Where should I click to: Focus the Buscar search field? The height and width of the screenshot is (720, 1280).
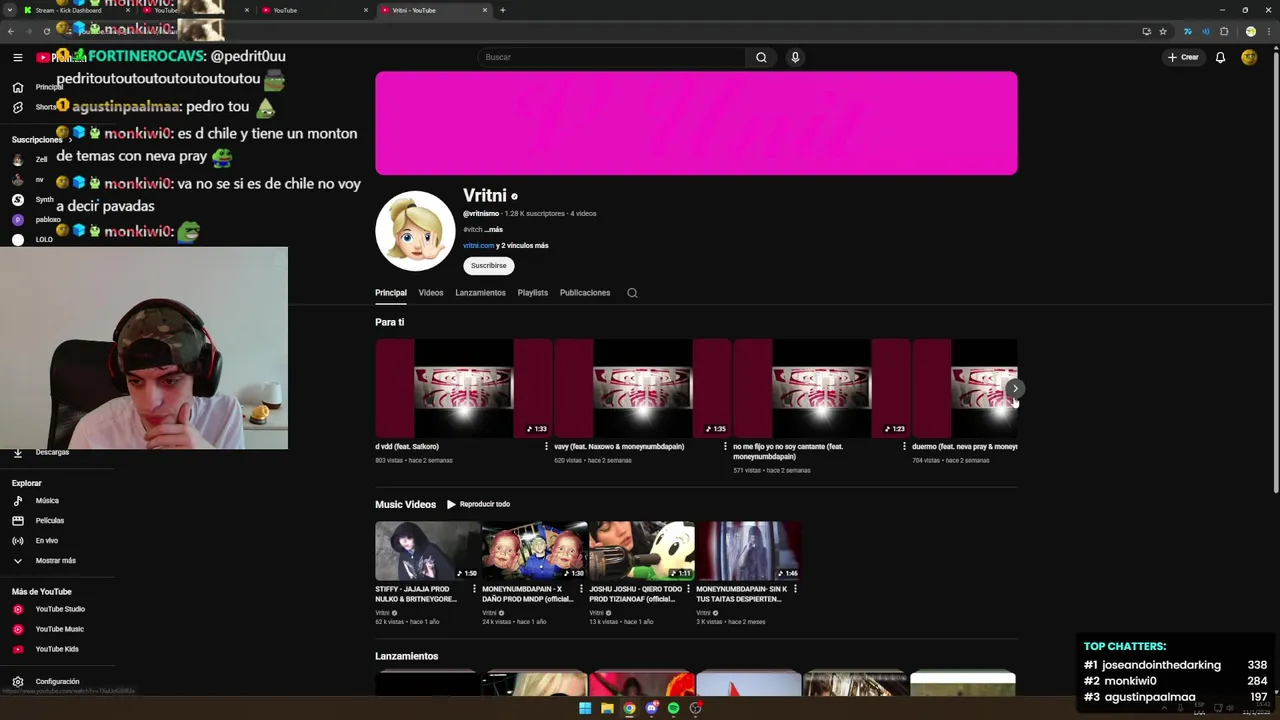click(x=611, y=57)
